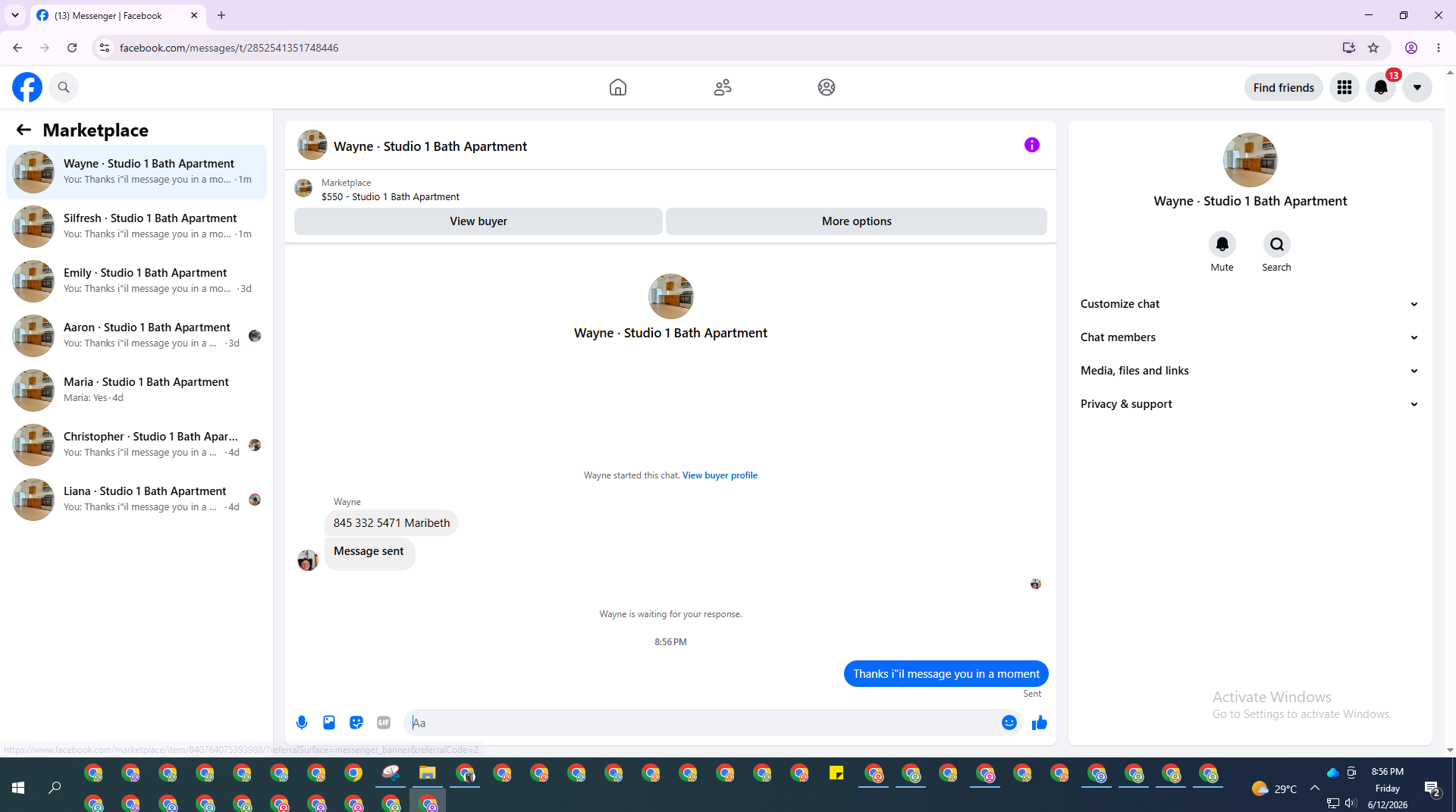The width and height of the screenshot is (1456, 812).
Task: Open the Emily Studio 1 Bath Apartment chat
Action: pos(136,281)
